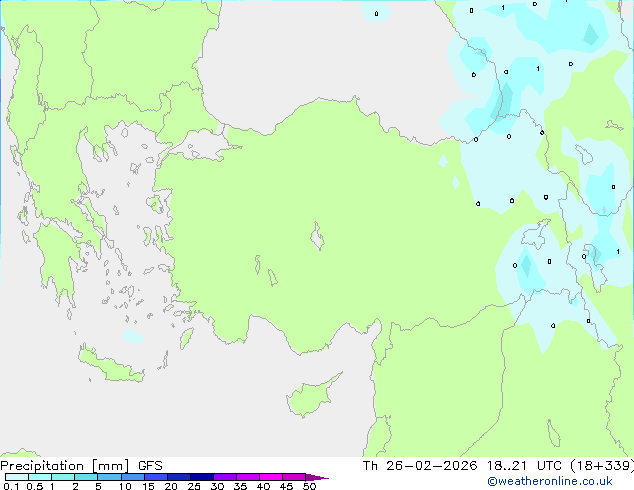This screenshot has height=490, width=634.
Task: Choose the 10–15 mm blue legend swatch
Action: pyautogui.click(x=133, y=477)
